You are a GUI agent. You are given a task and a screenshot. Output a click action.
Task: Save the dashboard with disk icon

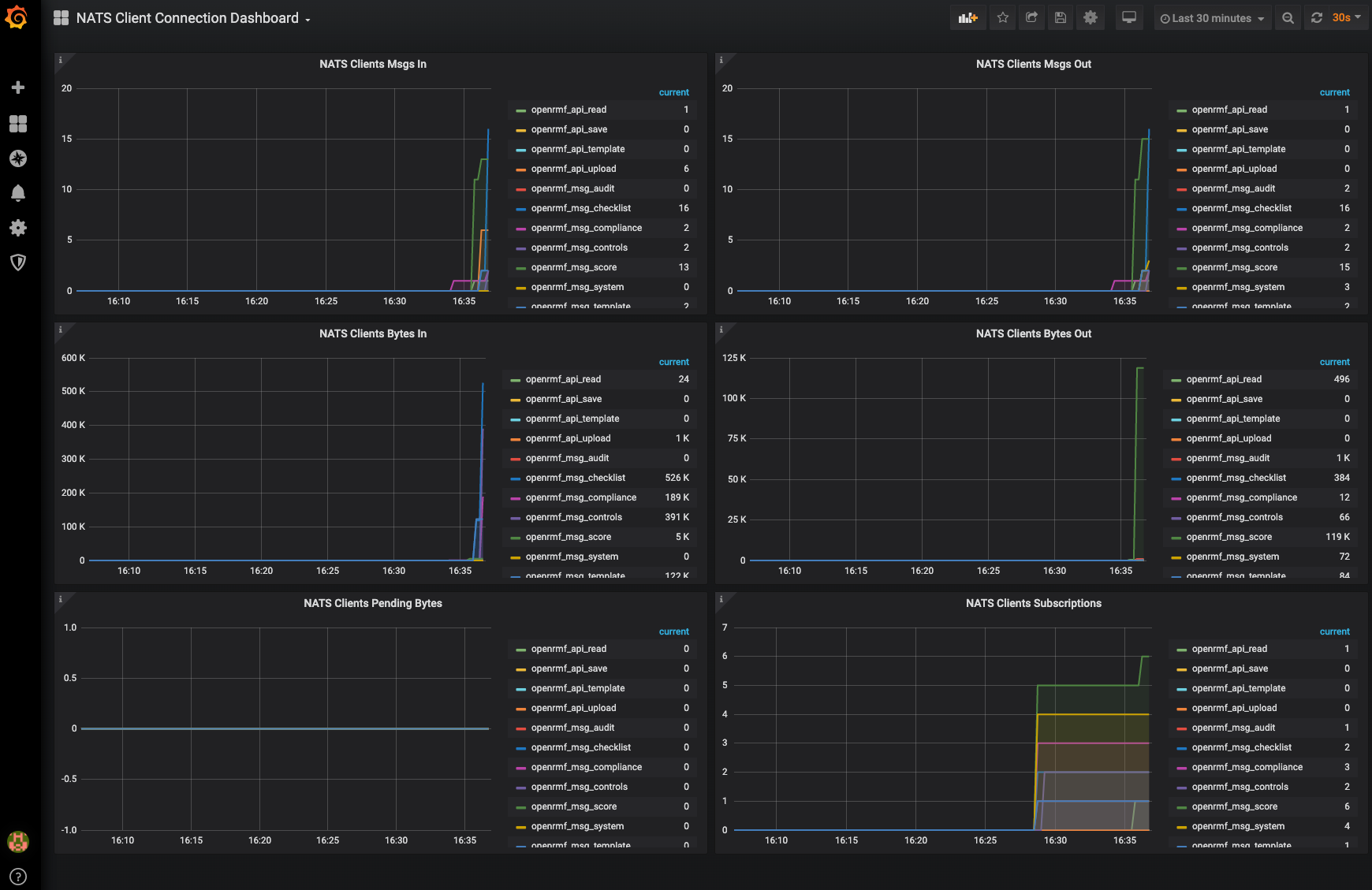pos(1061,18)
